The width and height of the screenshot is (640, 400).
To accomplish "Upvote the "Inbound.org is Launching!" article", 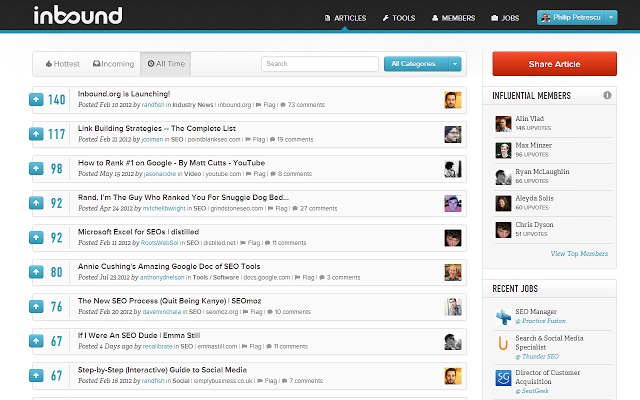I will (36, 99).
